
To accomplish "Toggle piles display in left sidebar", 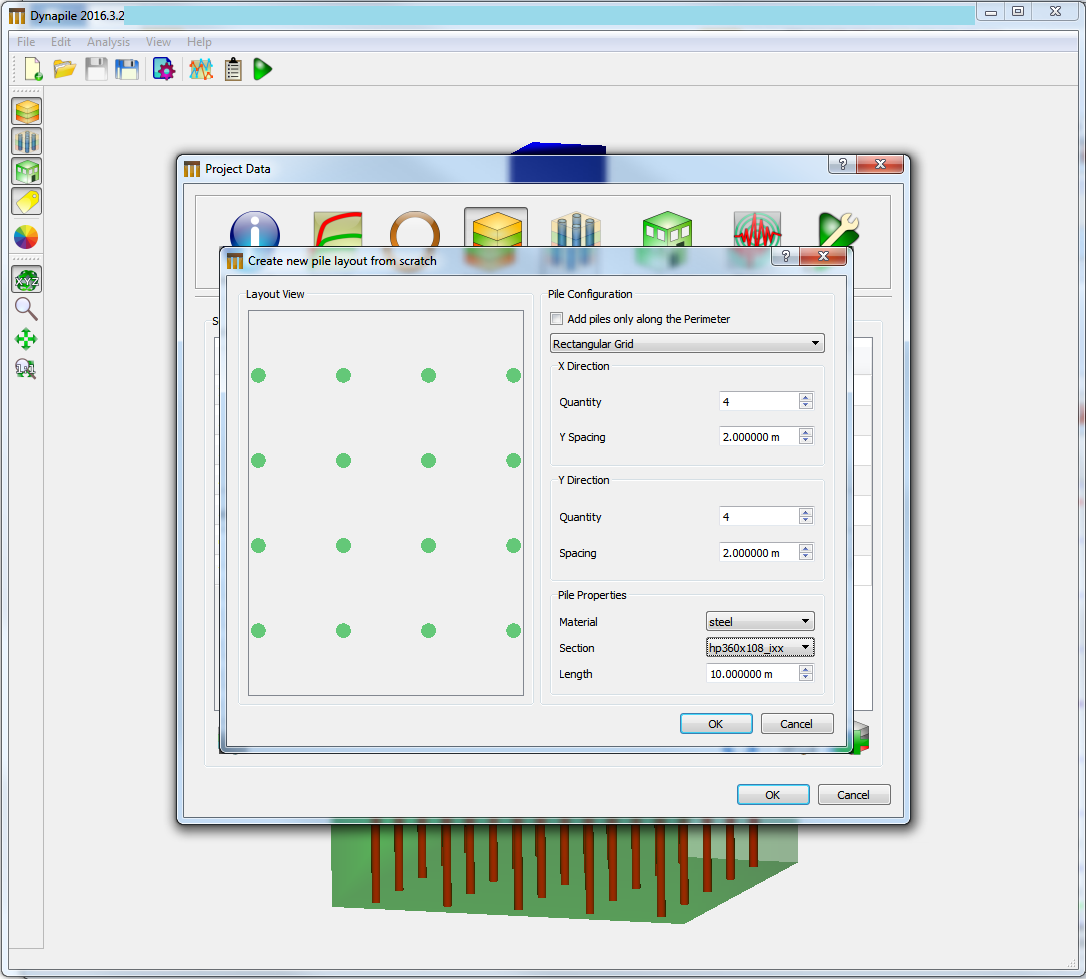I will 27,141.
